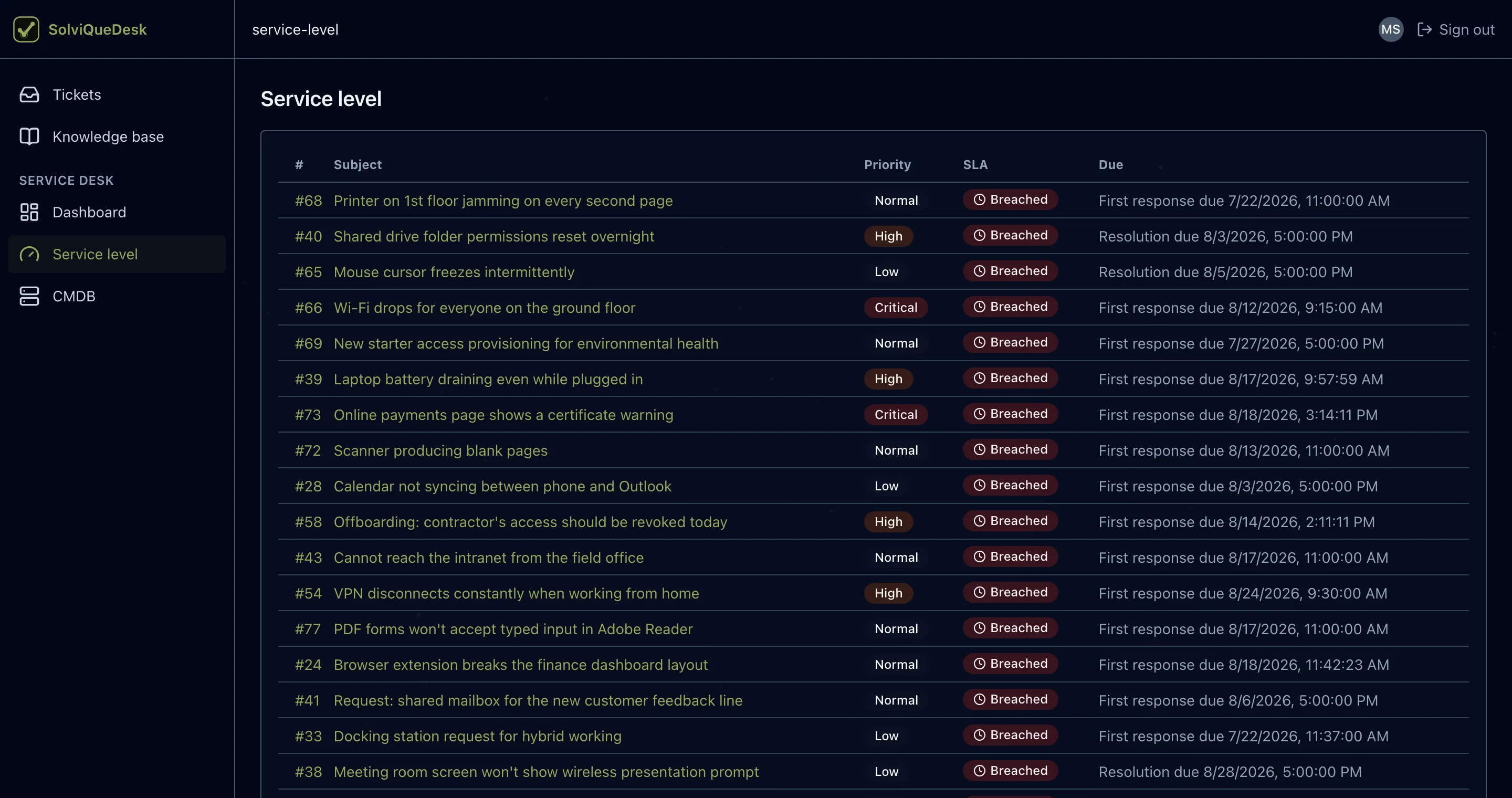Click the Service level gauge icon
Viewport: 1512px width, 798px height.
(x=29, y=255)
